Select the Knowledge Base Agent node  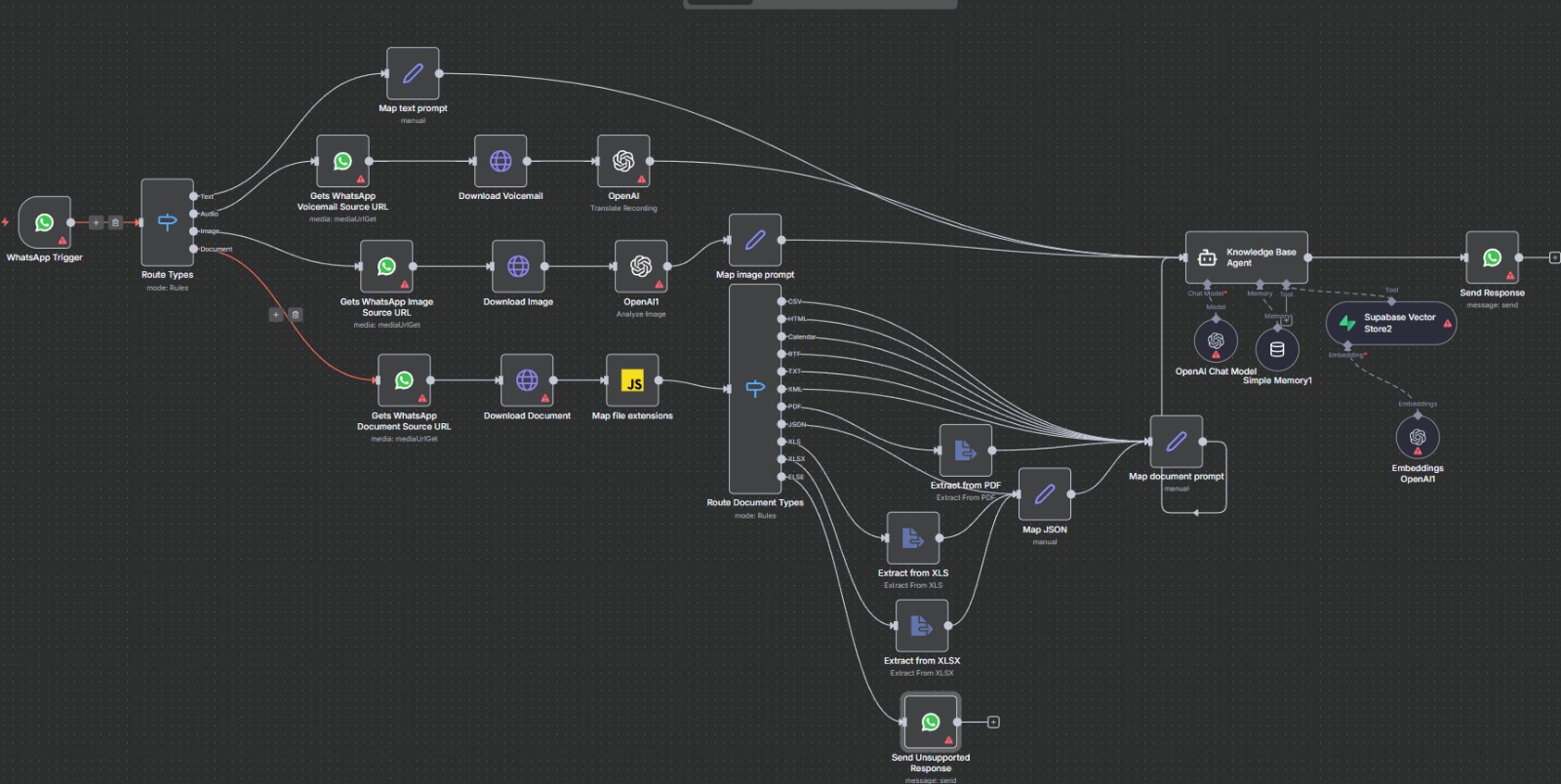pos(1247,257)
